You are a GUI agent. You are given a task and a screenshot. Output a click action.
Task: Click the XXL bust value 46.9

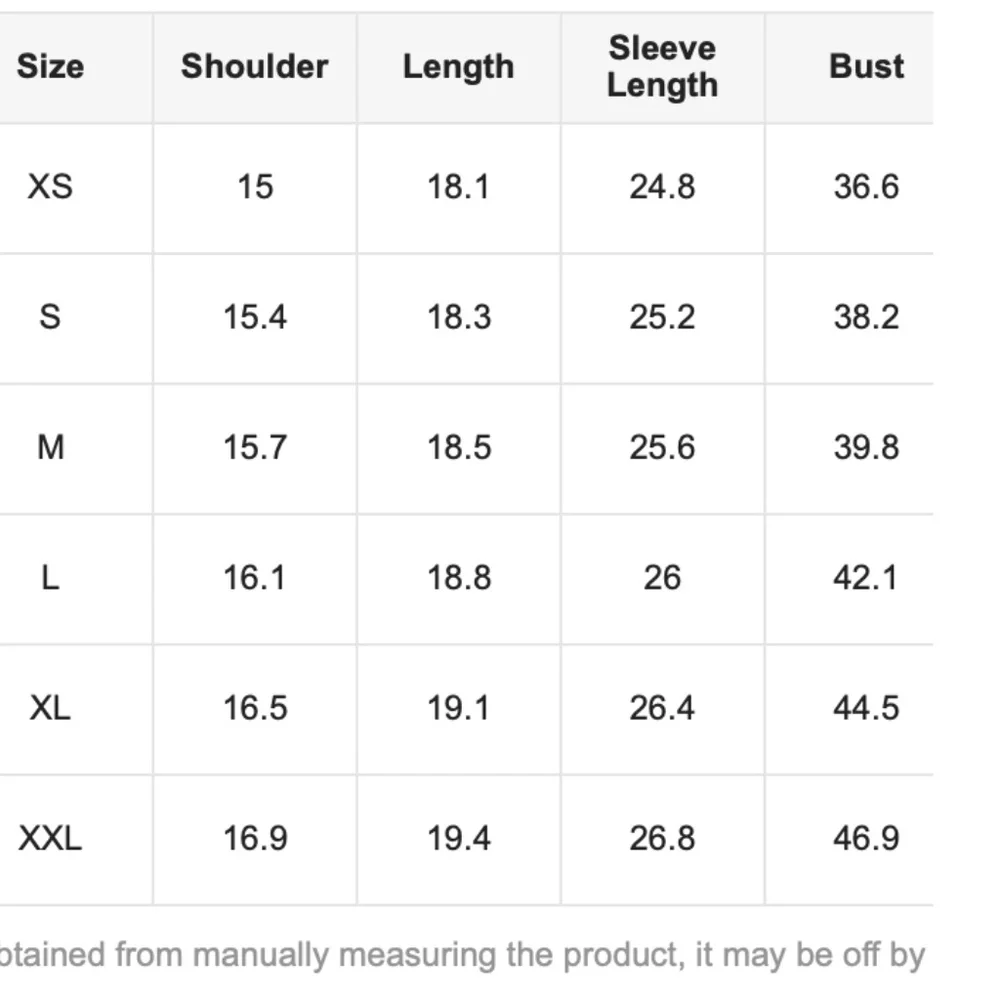(x=866, y=838)
